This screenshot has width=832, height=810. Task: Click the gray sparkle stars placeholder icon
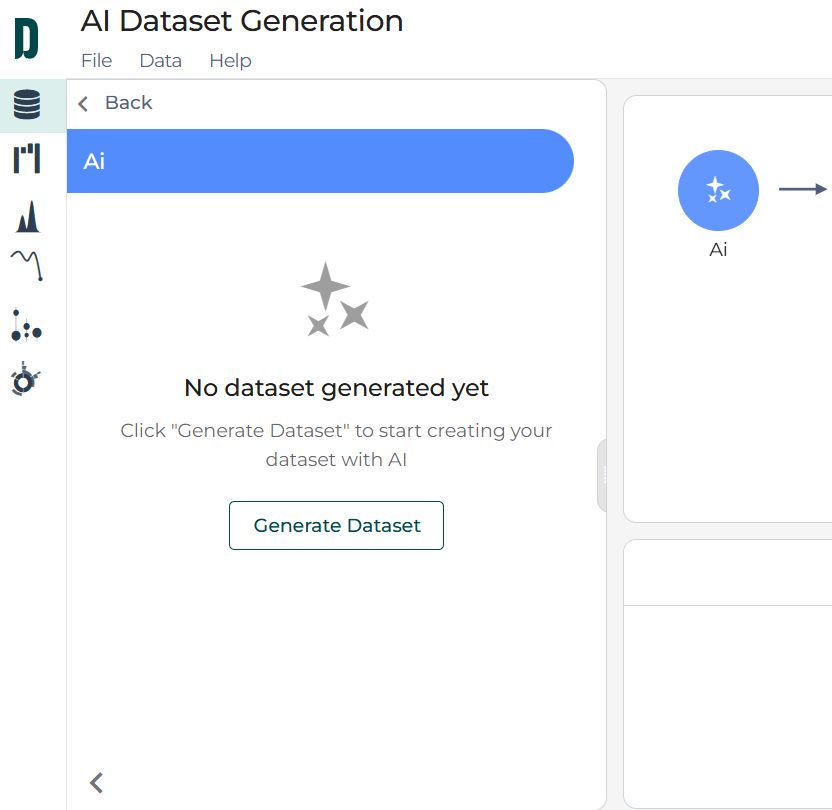pyautogui.click(x=334, y=299)
